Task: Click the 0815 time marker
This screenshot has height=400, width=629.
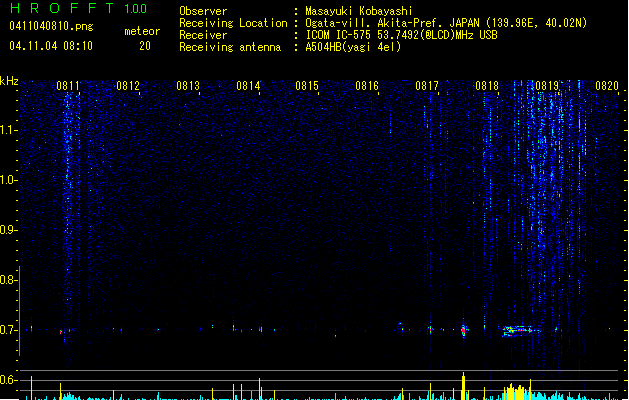Action: coord(307,86)
